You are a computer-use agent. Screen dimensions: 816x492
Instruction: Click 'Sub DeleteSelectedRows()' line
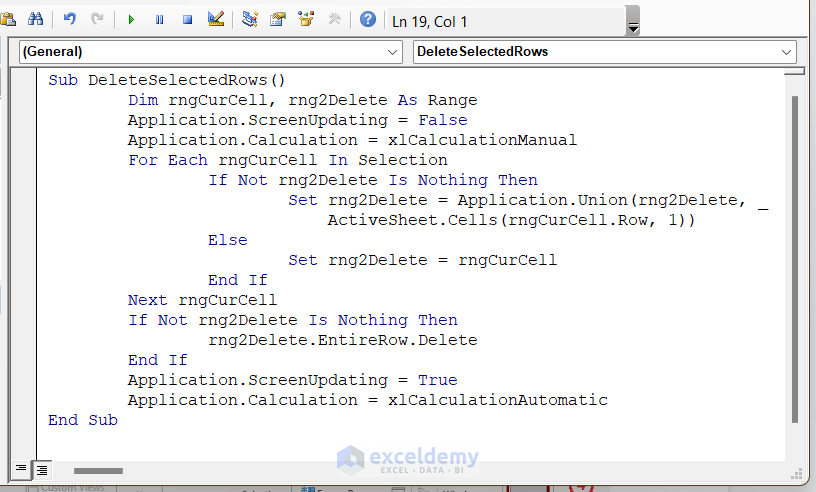167,80
